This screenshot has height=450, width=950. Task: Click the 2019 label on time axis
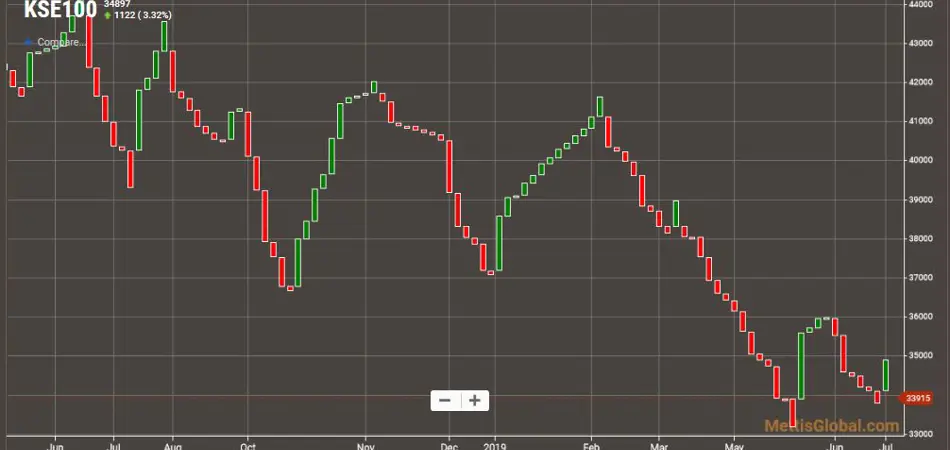(x=495, y=440)
